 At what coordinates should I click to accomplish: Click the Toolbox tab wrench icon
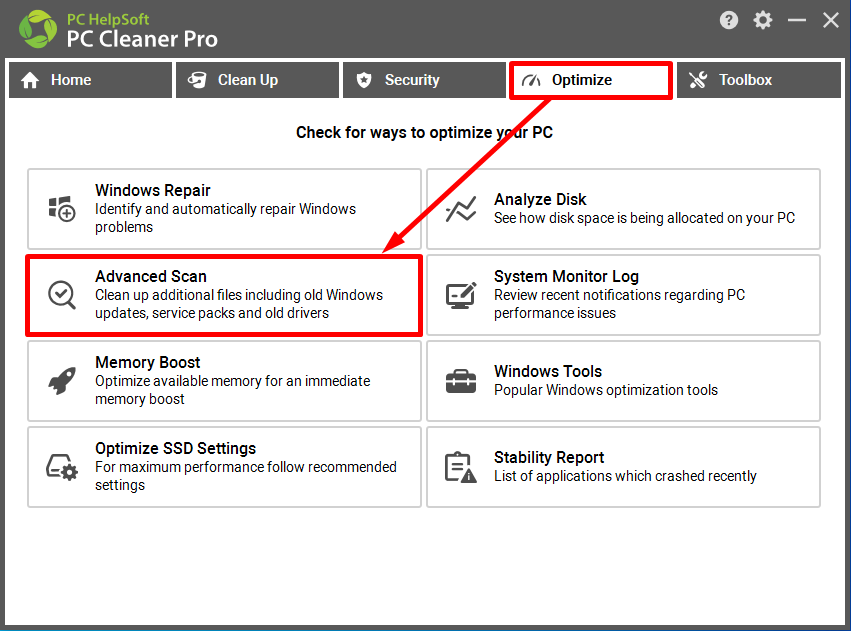tap(698, 80)
